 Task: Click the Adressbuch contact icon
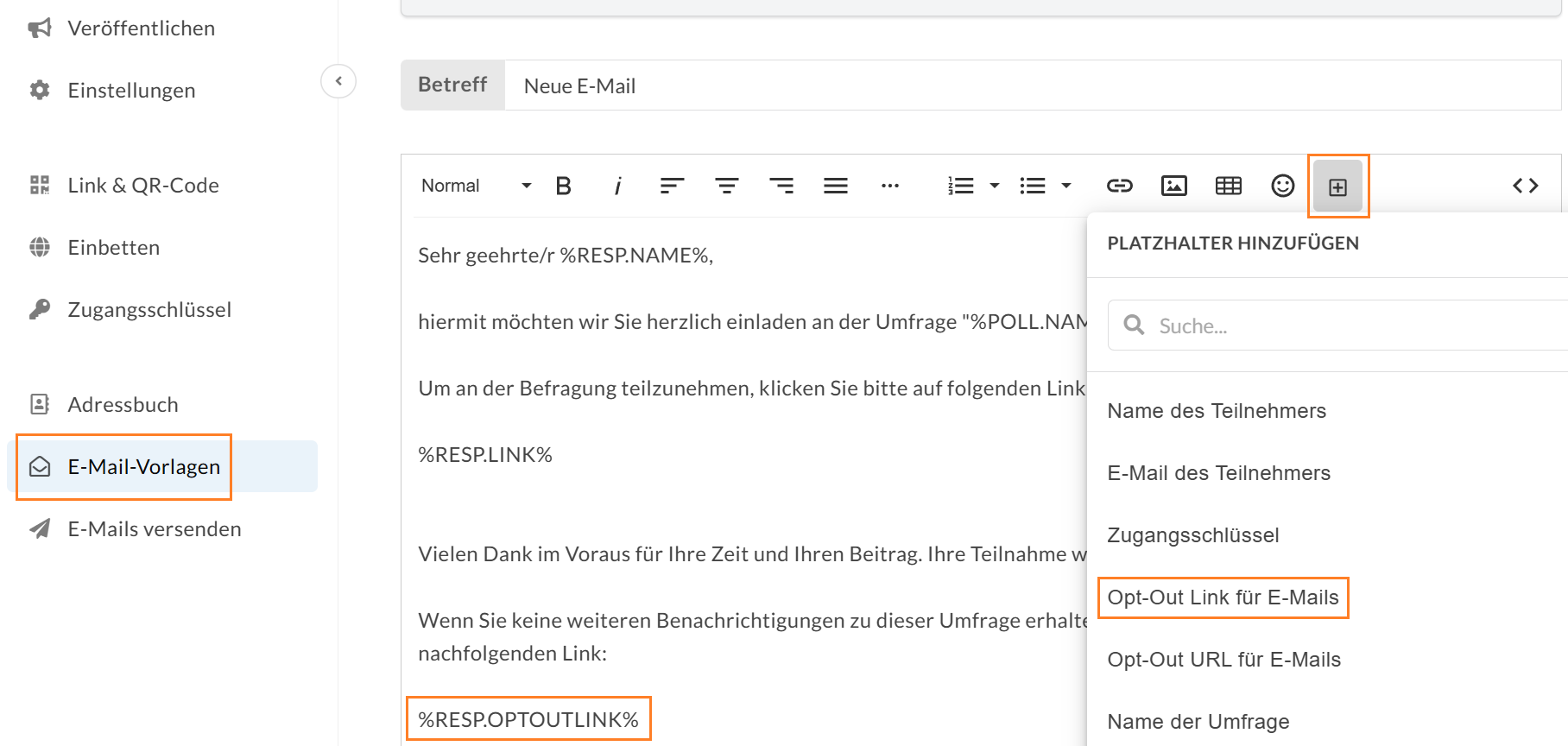click(40, 404)
